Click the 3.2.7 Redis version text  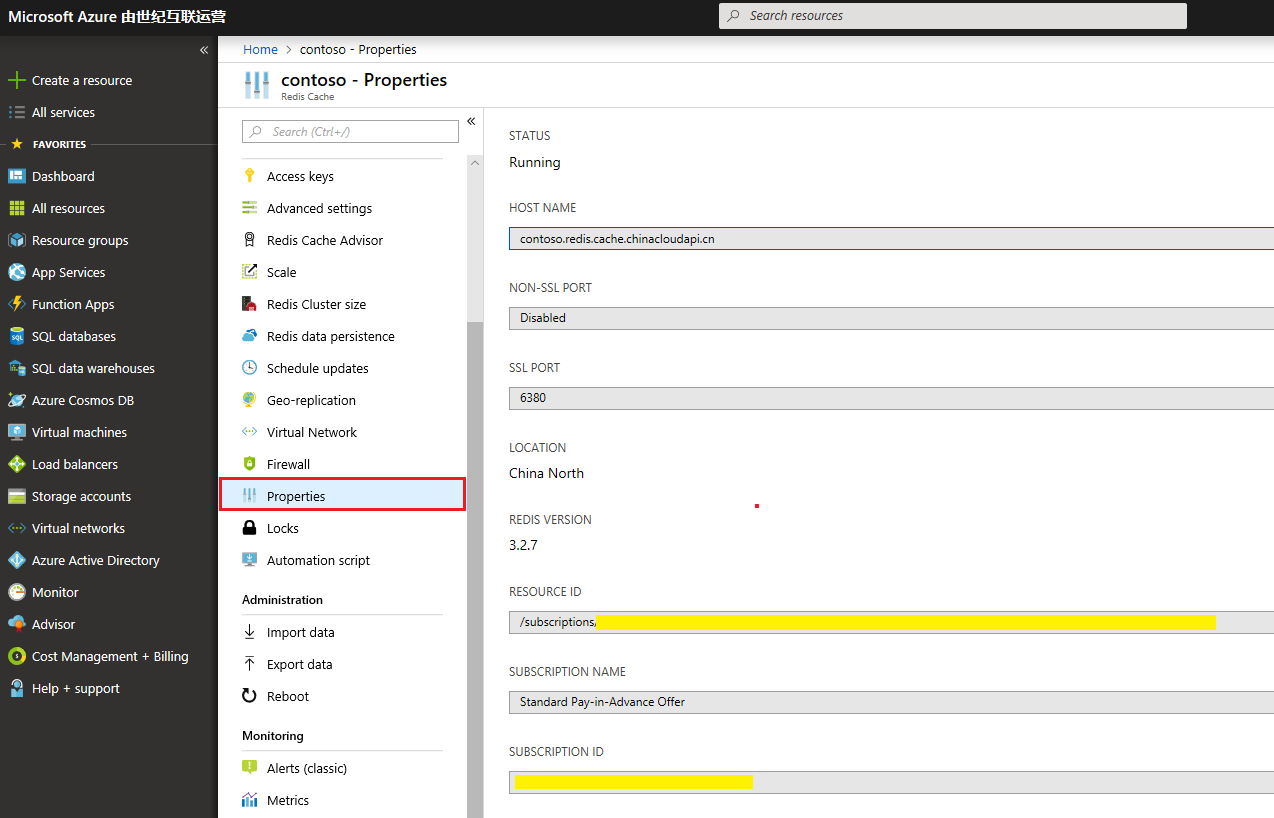pyautogui.click(x=524, y=545)
